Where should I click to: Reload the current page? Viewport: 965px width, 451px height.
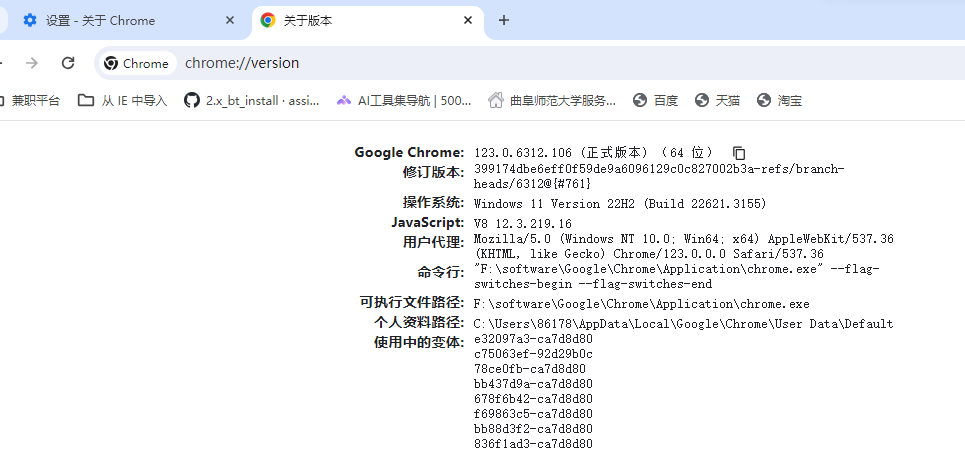(x=68, y=63)
